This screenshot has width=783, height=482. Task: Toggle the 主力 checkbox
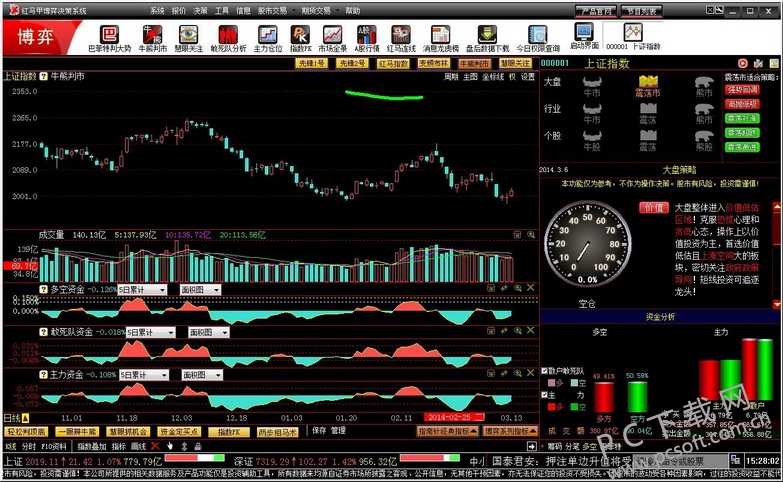(545, 395)
